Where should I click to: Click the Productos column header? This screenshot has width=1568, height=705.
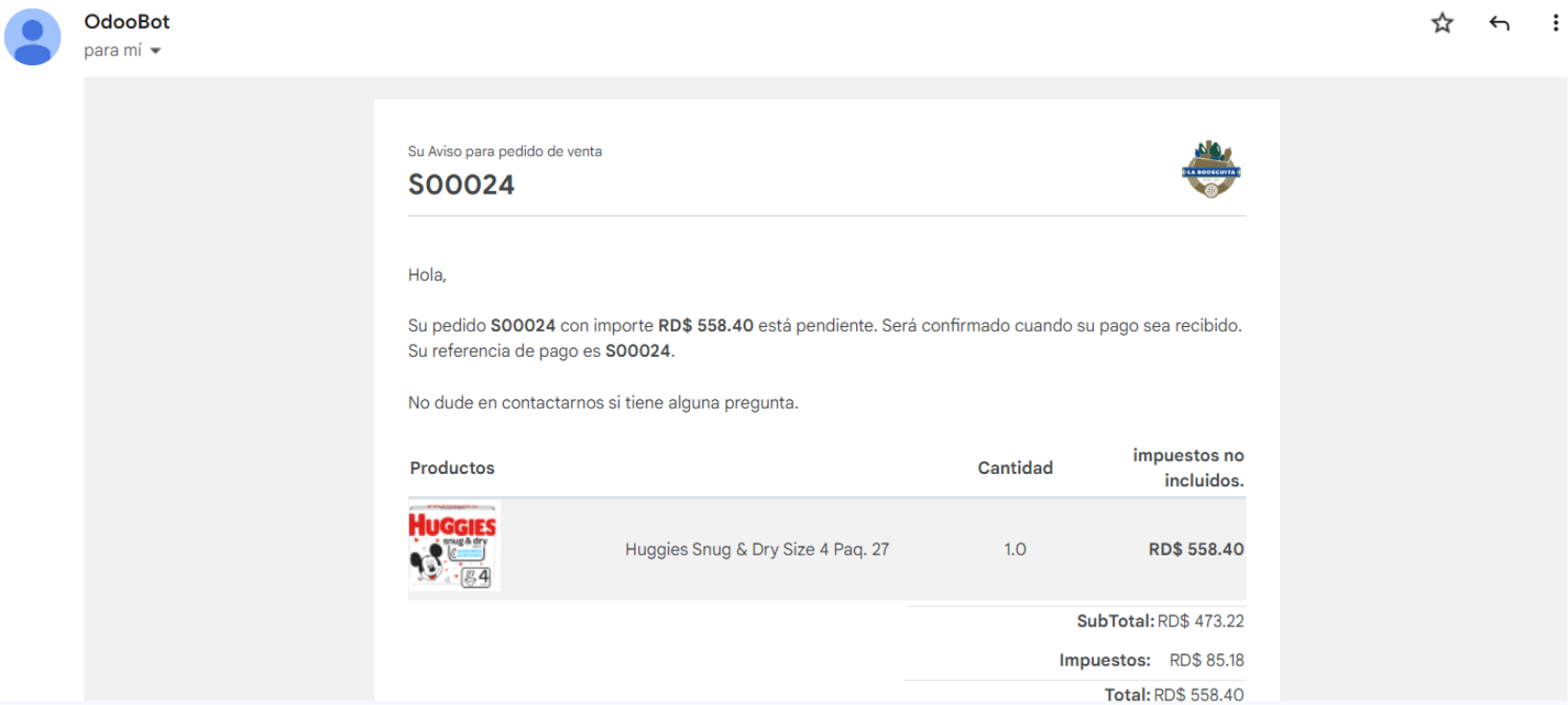452,467
